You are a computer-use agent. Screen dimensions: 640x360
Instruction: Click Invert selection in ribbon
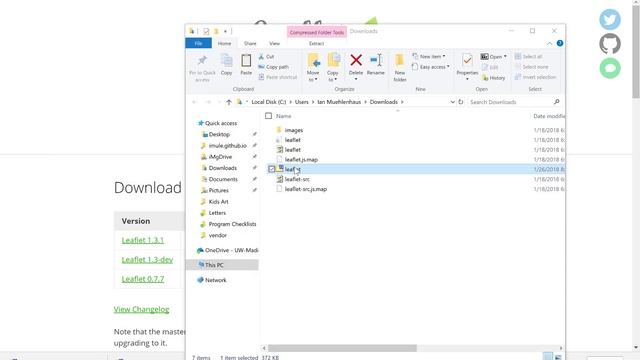(x=535, y=77)
